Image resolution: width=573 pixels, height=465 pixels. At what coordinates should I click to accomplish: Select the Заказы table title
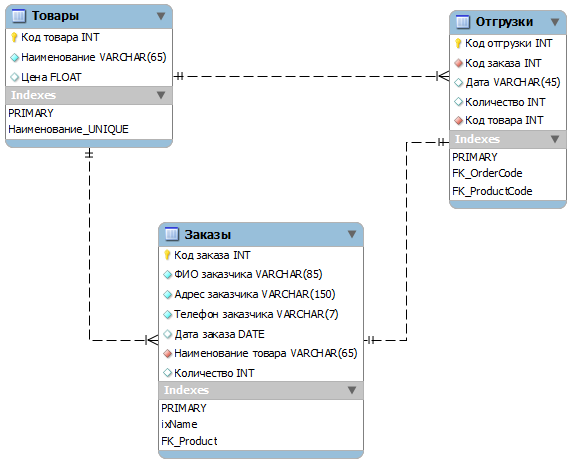208,234
